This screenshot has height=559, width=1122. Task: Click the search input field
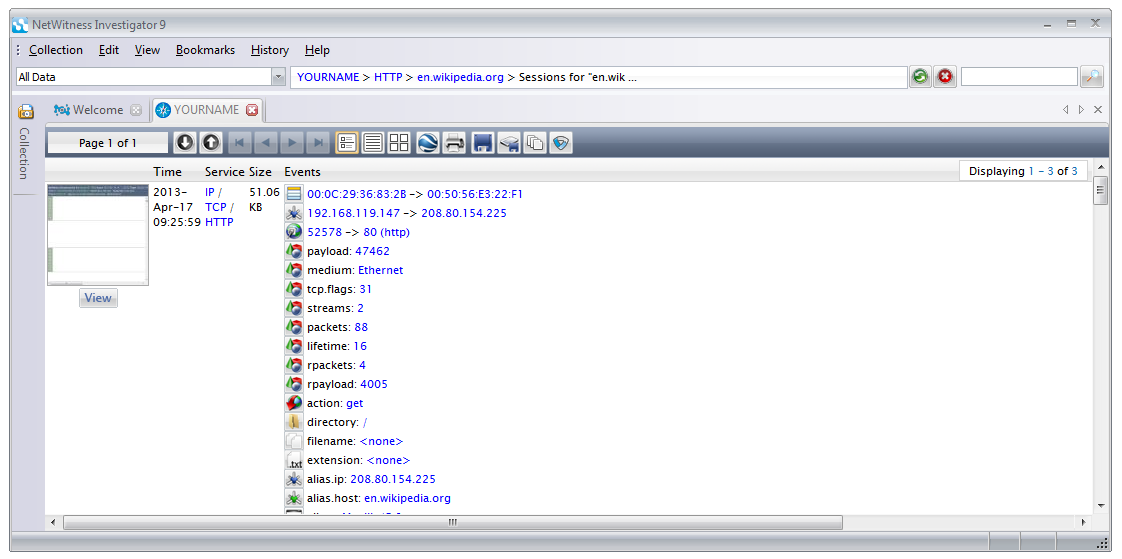pos(1019,77)
